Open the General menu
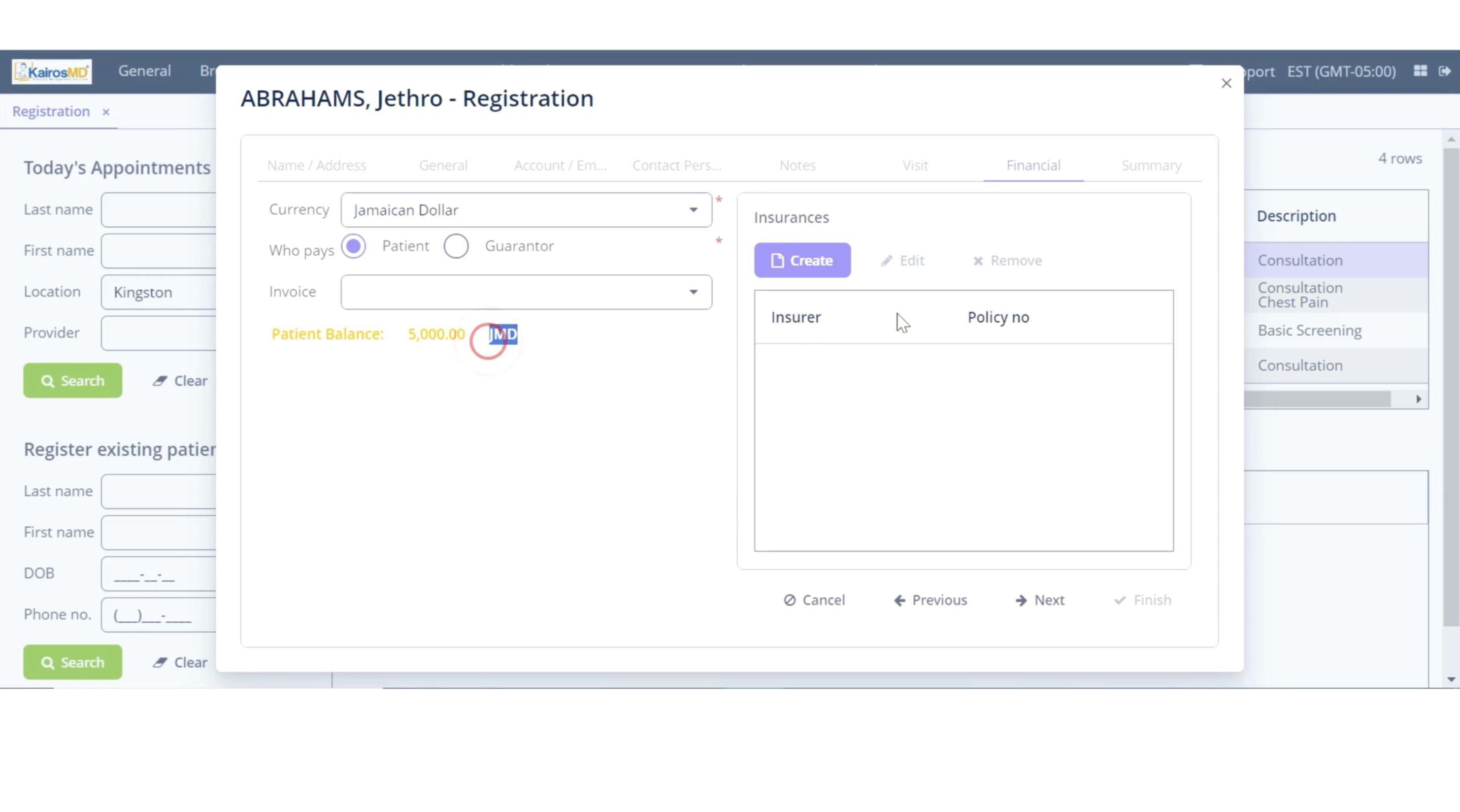 point(145,71)
